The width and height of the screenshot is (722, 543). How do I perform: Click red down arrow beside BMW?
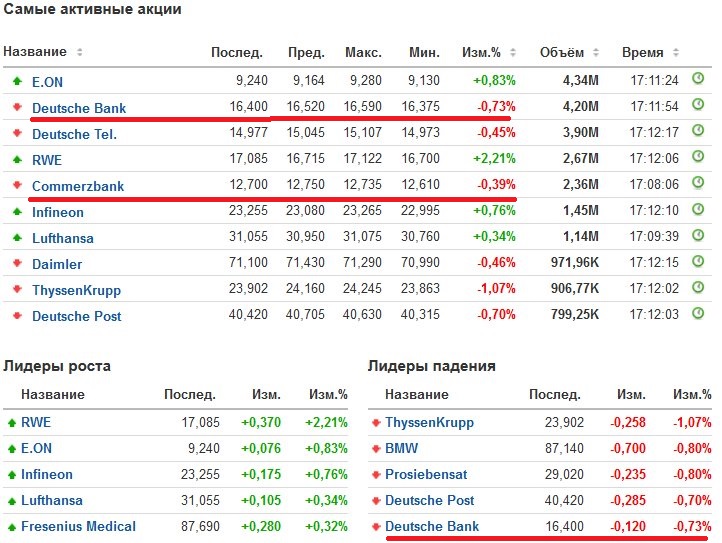[376, 448]
